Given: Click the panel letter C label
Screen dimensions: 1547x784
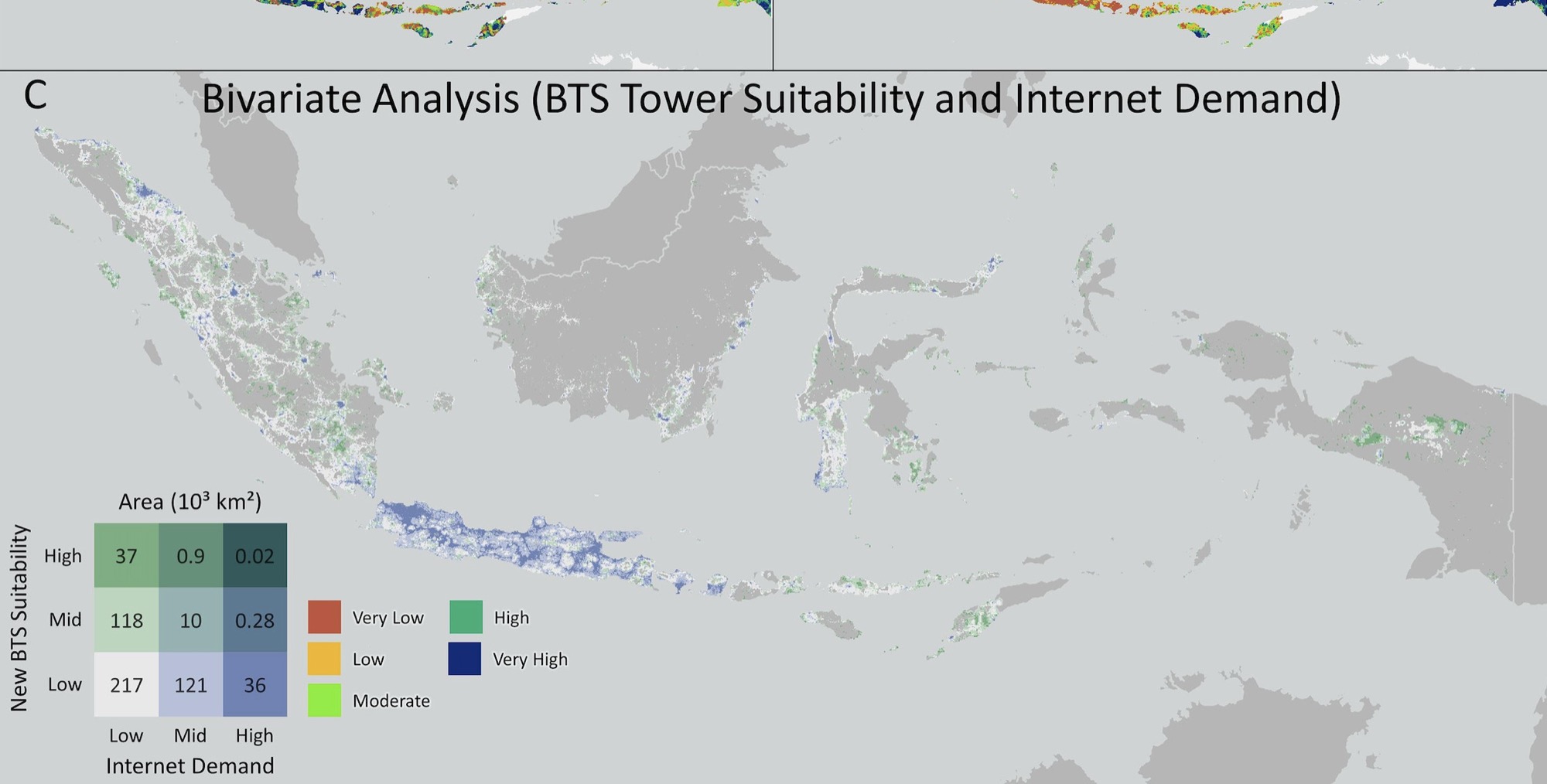Looking at the screenshot, I should 36,96.
